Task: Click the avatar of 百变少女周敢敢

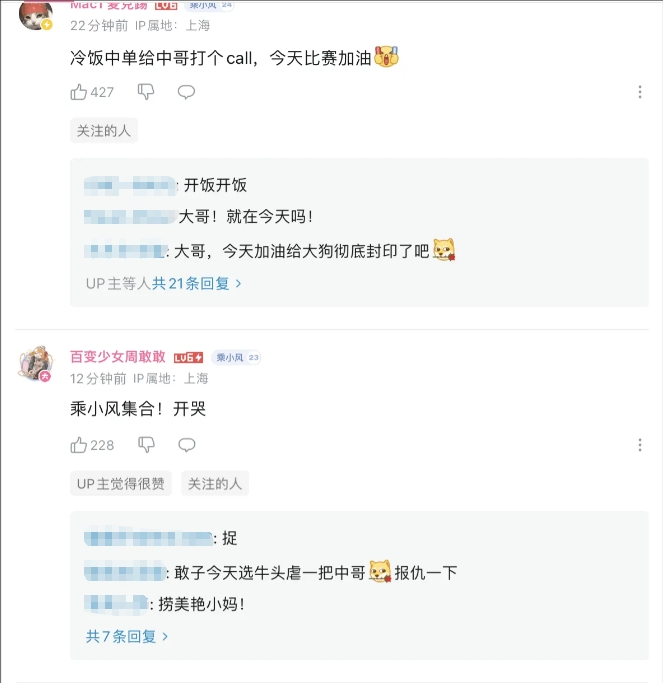Action: pyautogui.click(x=36, y=363)
